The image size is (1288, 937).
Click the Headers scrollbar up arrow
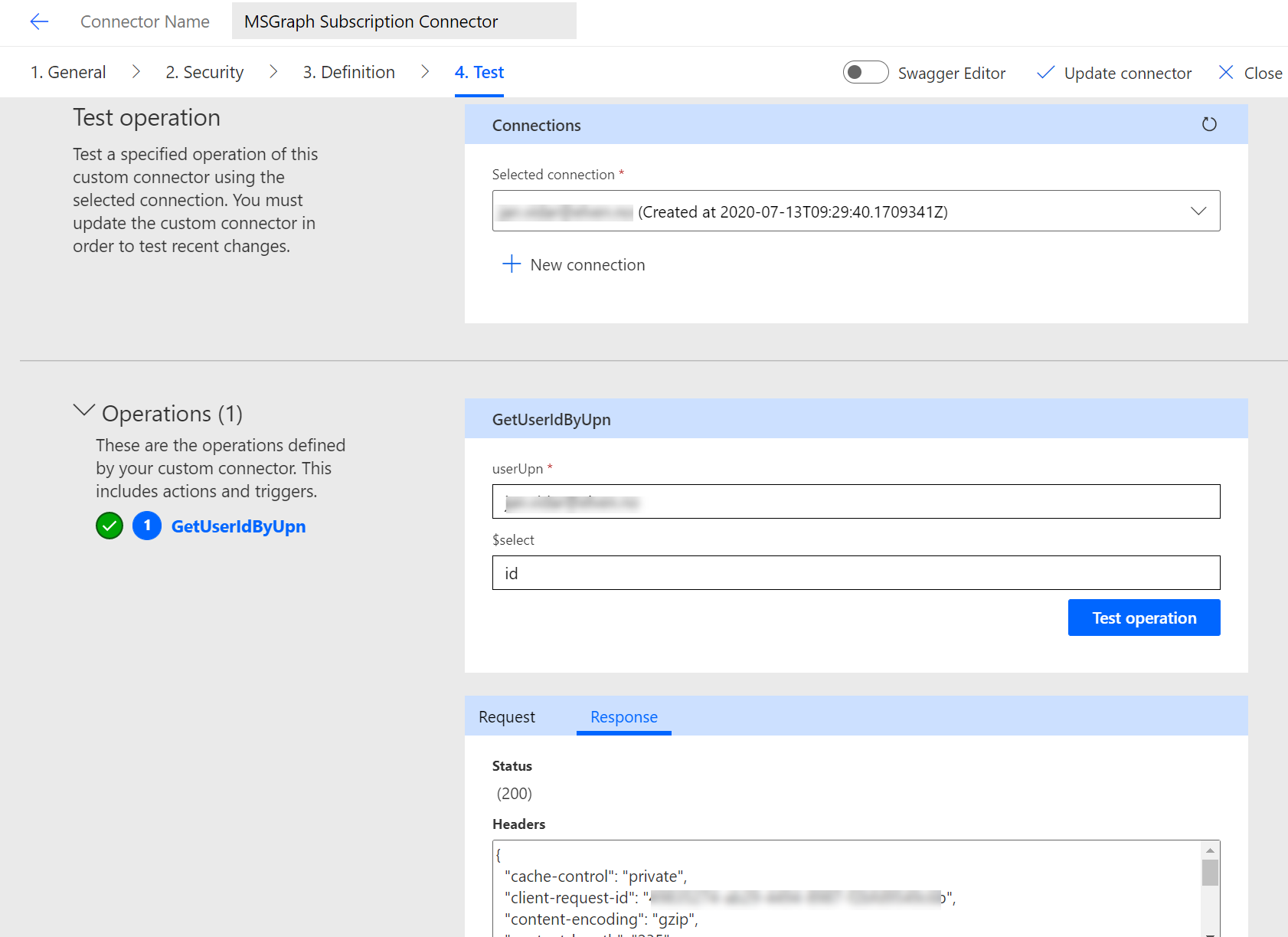tap(1210, 850)
